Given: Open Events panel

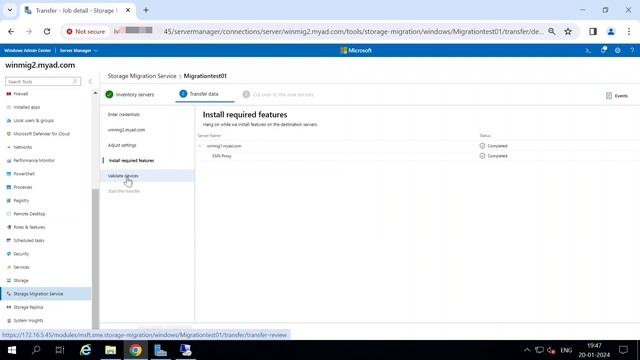Looking at the screenshot, I should pyautogui.click(x=617, y=96).
